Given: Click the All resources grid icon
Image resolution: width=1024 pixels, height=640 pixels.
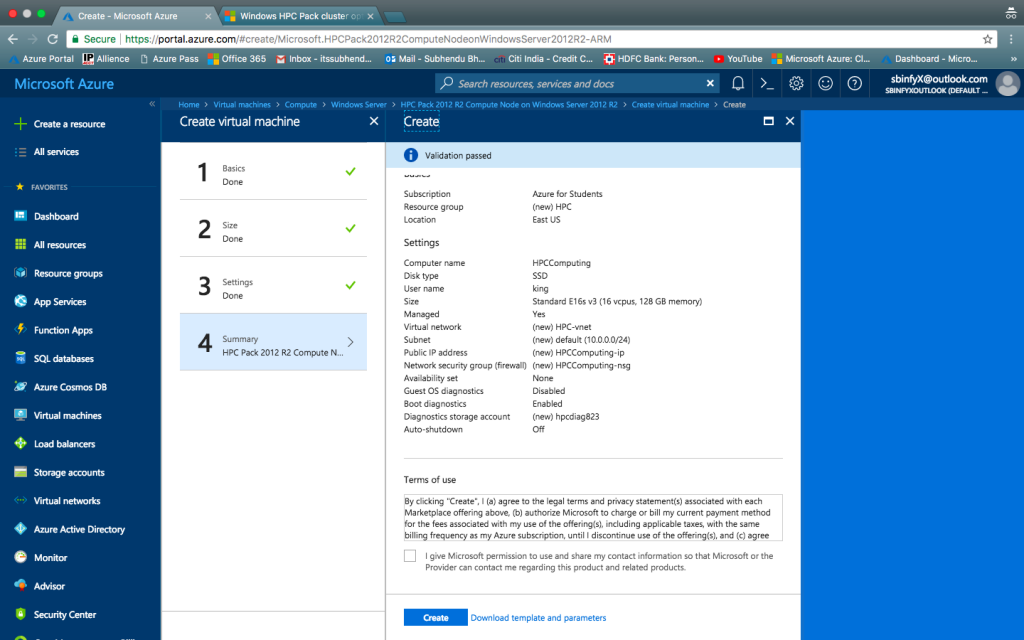Looking at the screenshot, I should [x=20, y=244].
